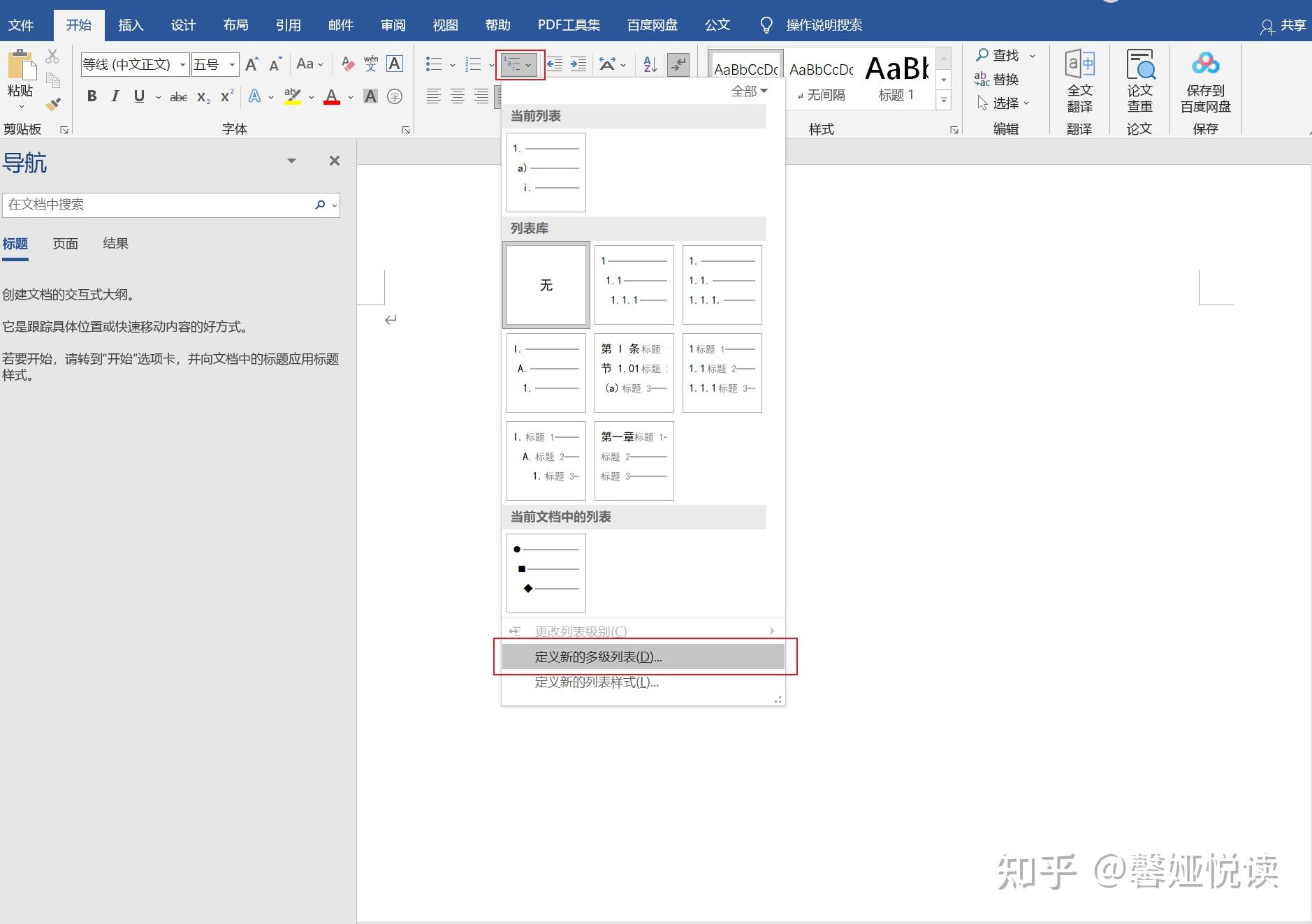
Task: Open font name combo box
Action: tap(135, 65)
